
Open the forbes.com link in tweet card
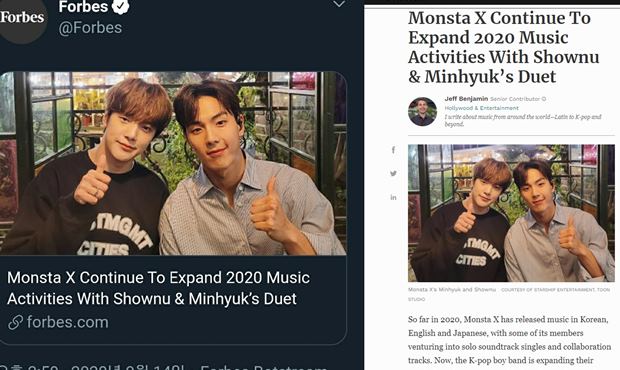[68, 322]
